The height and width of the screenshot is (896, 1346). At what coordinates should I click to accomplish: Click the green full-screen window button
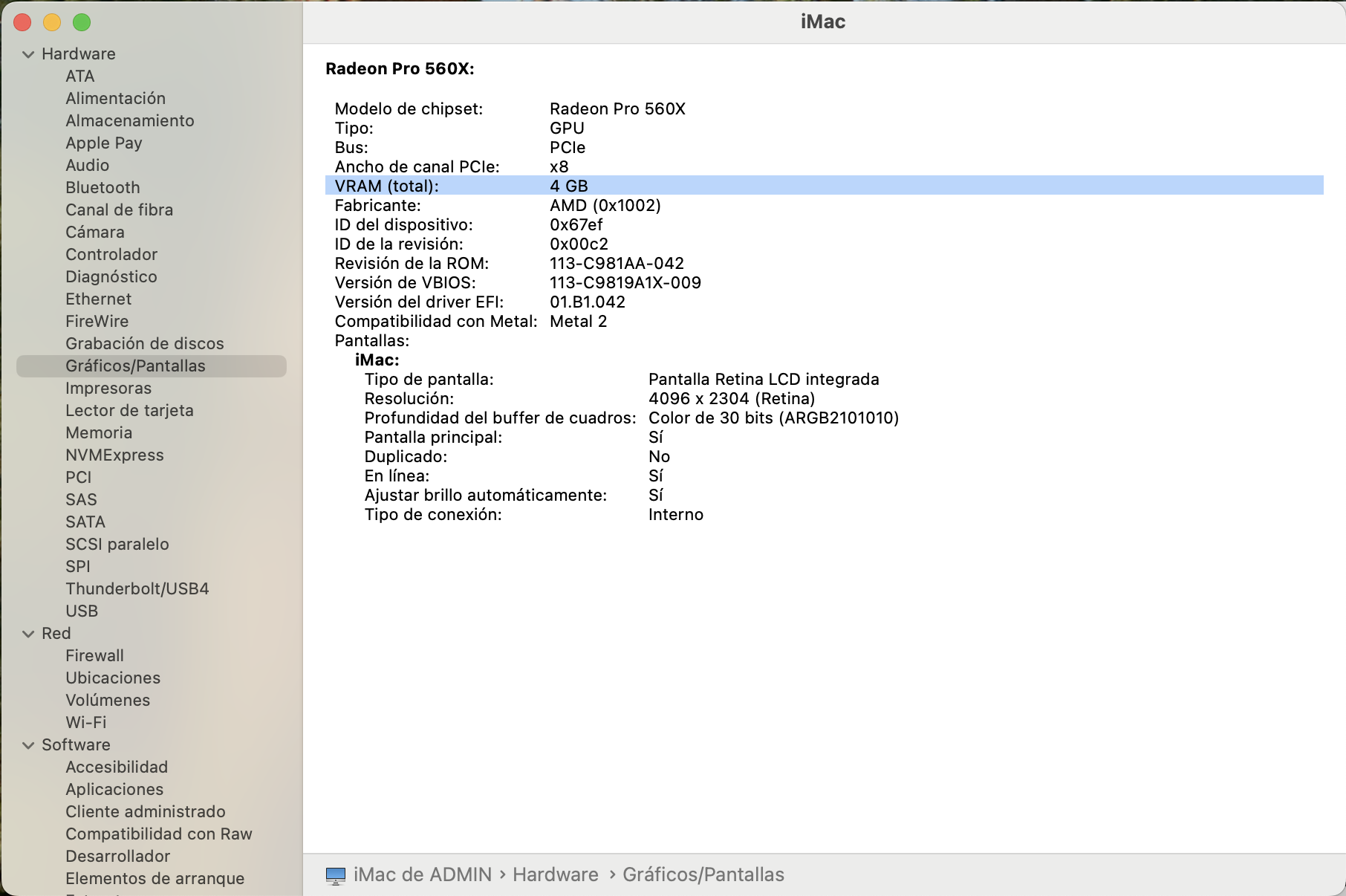pyautogui.click(x=82, y=22)
